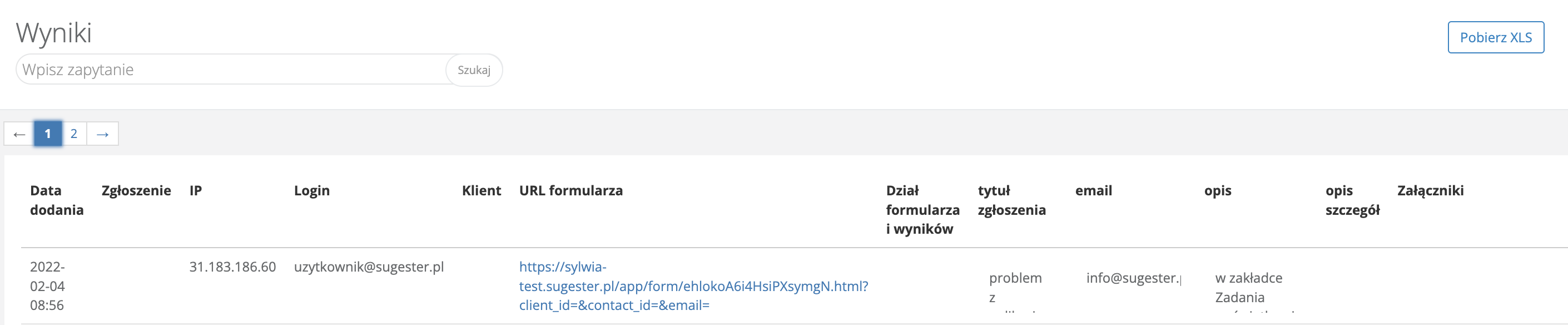Select the Login column header
The height and width of the screenshot is (325, 1568).
pyautogui.click(x=311, y=191)
